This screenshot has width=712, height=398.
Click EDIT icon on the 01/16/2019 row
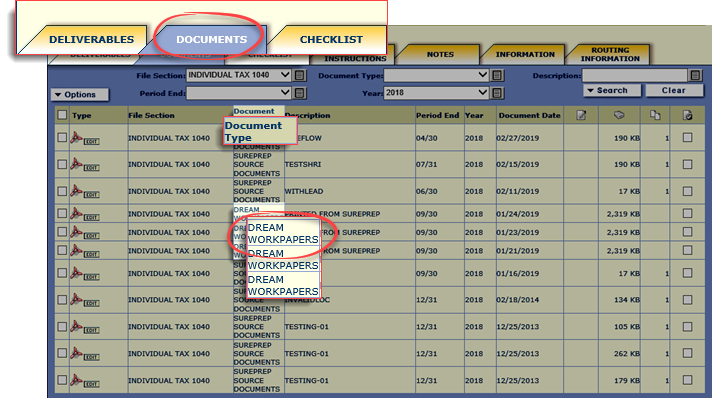pyautogui.click(x=91, y=277)
